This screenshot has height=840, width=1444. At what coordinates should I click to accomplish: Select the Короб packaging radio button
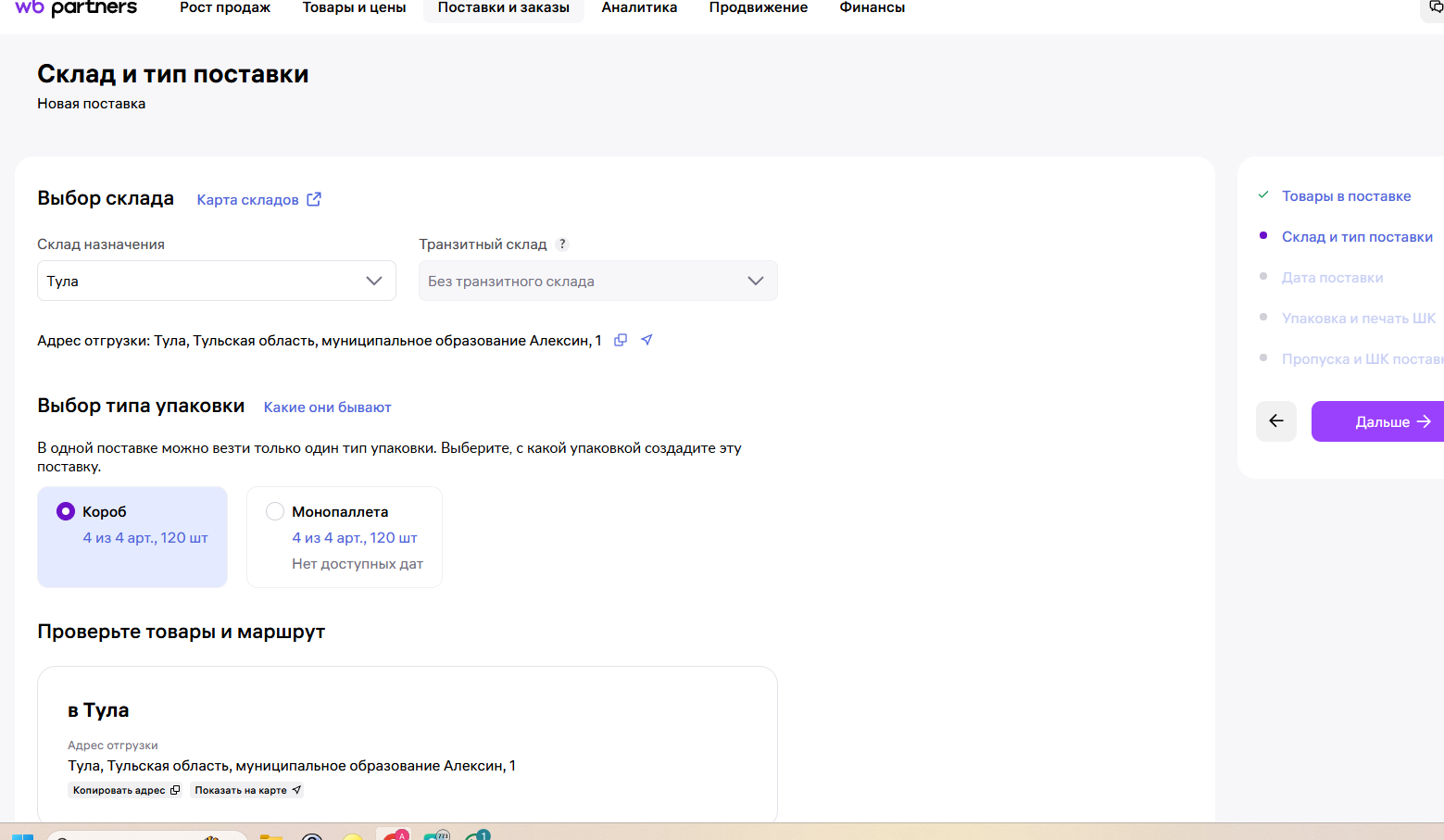coord(66,511)
